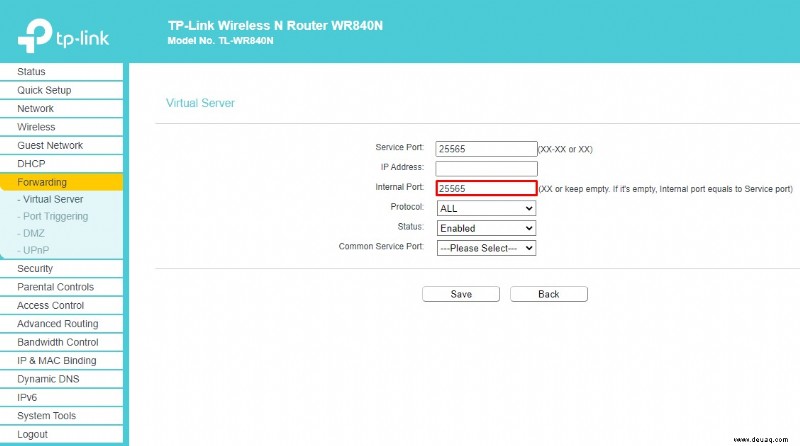Viewport: 800px width, 446px height.
Task: Go to Guest Network settings
Action: 61,145
